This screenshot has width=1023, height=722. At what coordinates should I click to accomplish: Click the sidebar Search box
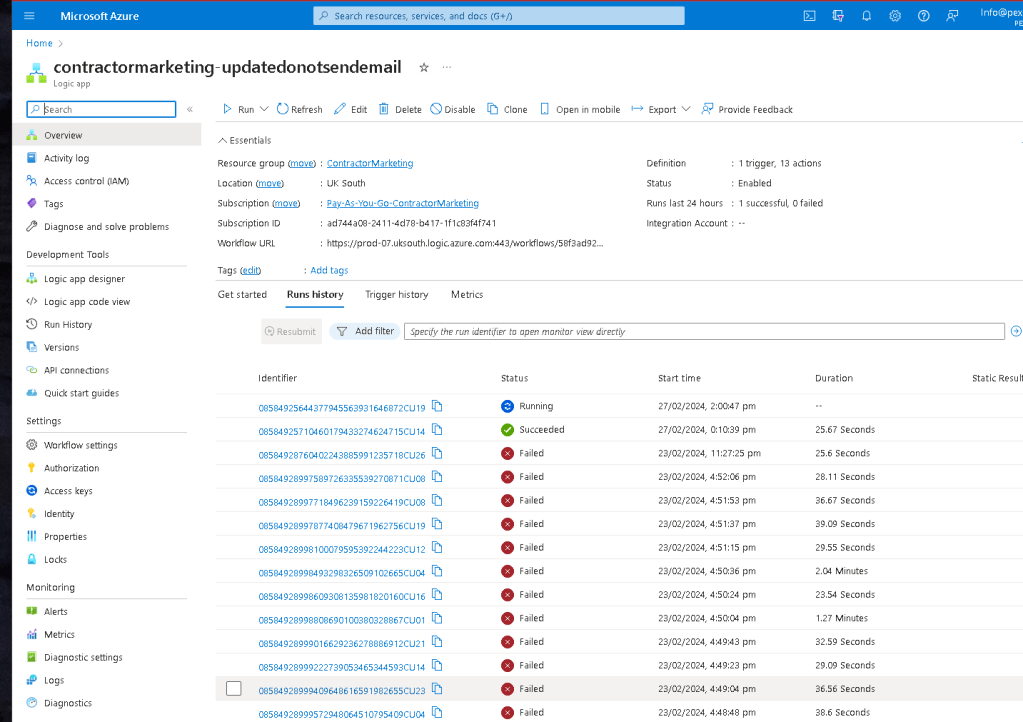(101, 109)
